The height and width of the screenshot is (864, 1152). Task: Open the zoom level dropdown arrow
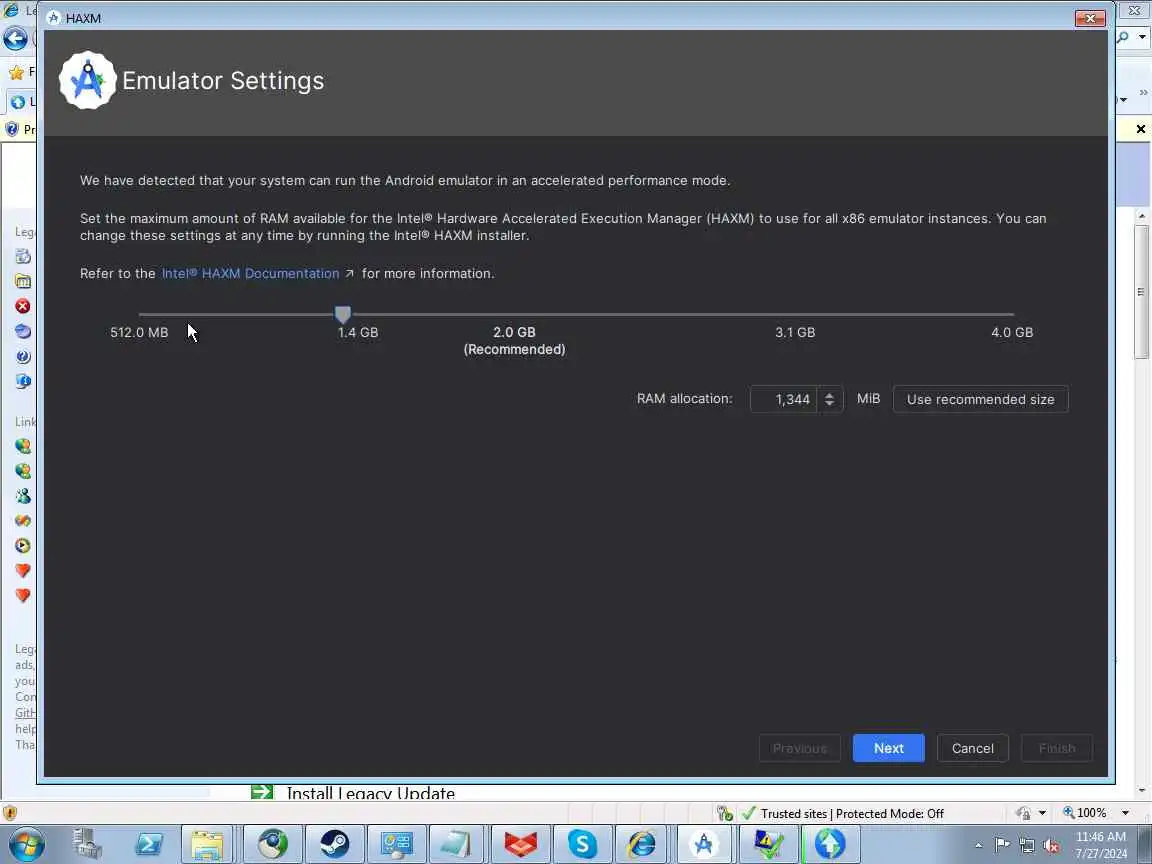coord(1125,813)
